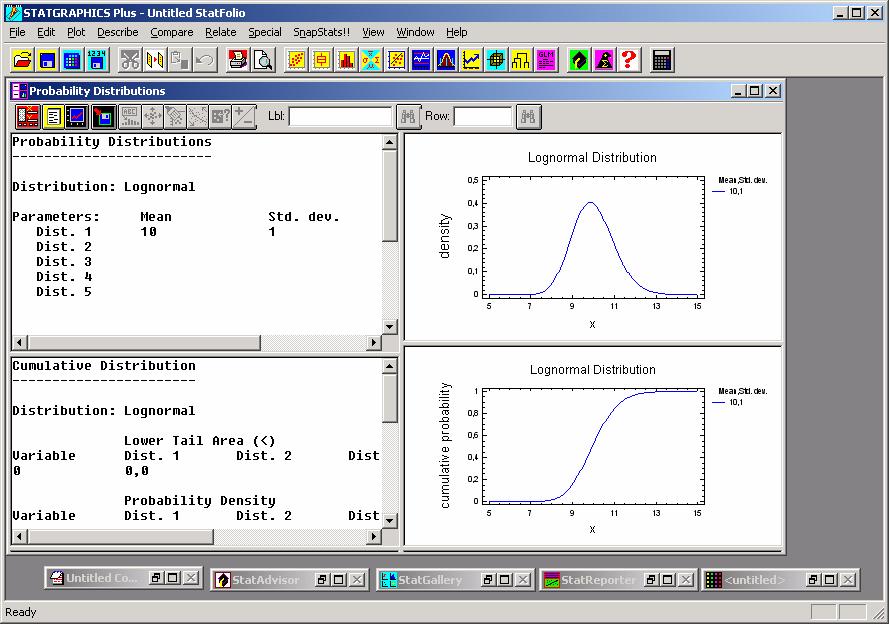Viewport: 889px width, 624px height.
Task: Open the blue time series icon
Action: (421, 60)
